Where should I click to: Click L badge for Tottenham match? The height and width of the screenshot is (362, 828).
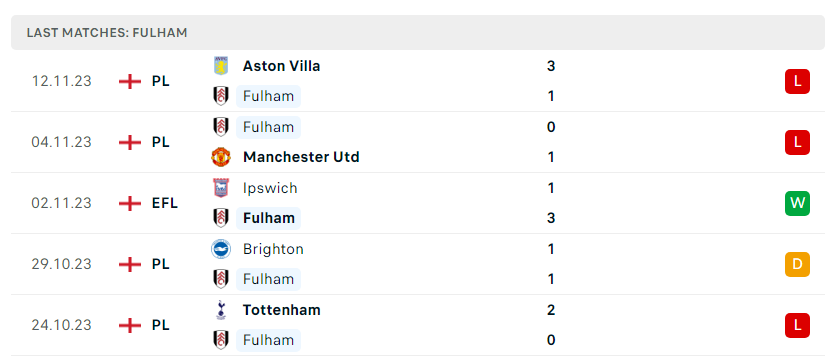click(x=797, y=325)
